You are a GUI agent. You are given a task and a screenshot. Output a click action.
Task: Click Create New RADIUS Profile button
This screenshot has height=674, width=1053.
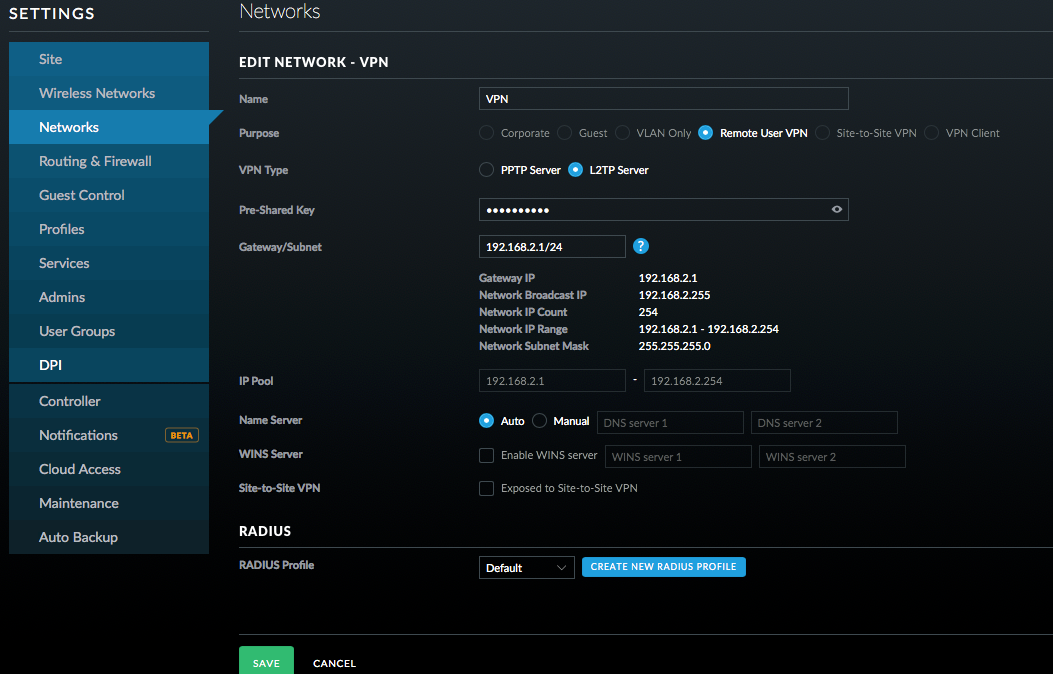(663, 567)
